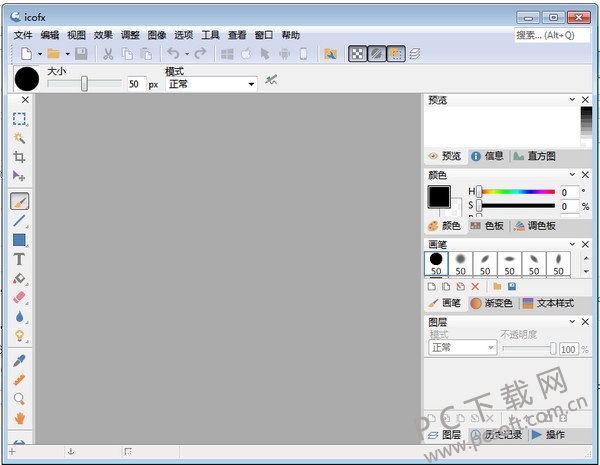Close the 预览 panel
The height and width of the screenshot is (465, 600).
pyautogui.click(x=585, y=100)
